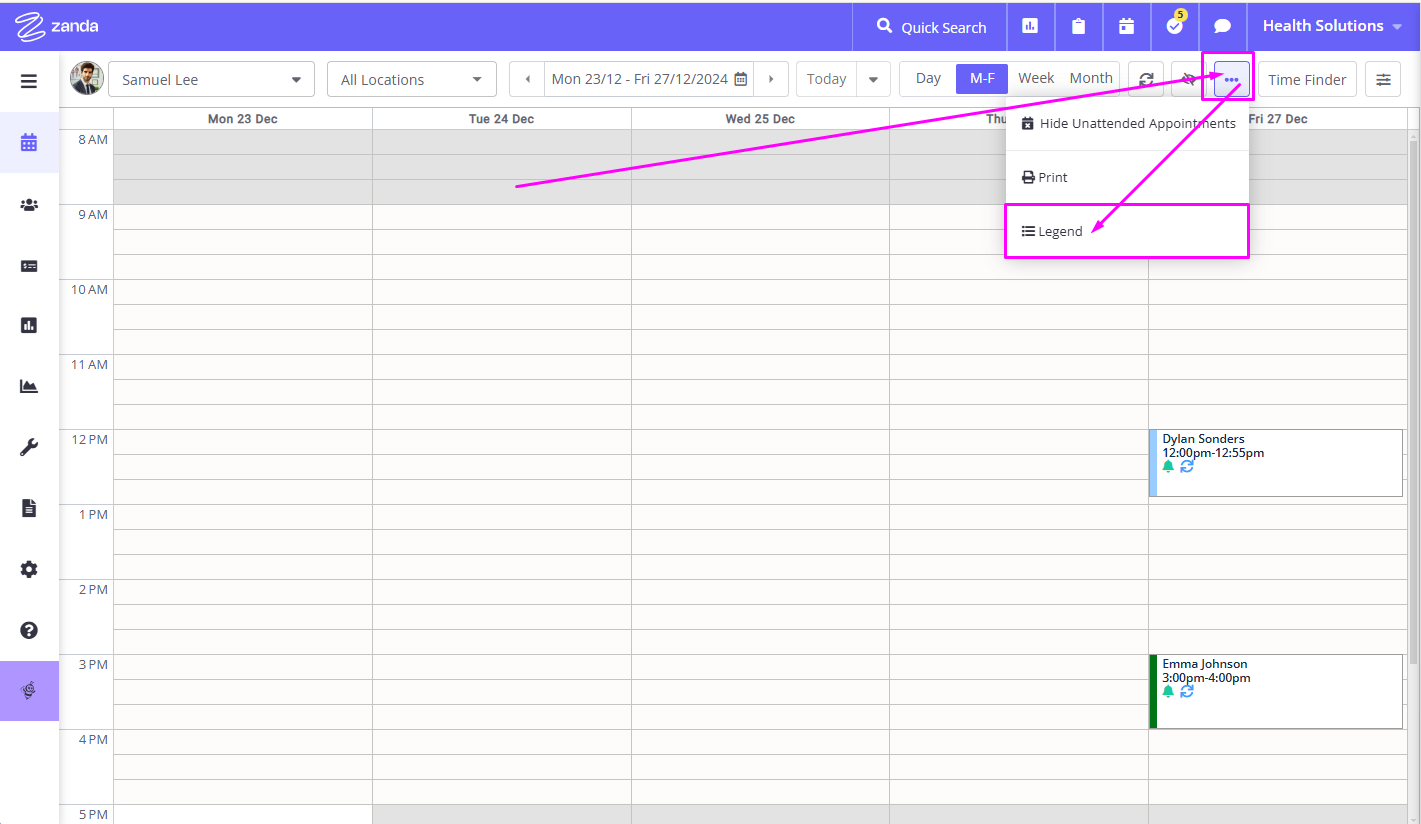Open the clipboard icon in the top bar
1421x824 pixels.
[x=1078, y=27]
